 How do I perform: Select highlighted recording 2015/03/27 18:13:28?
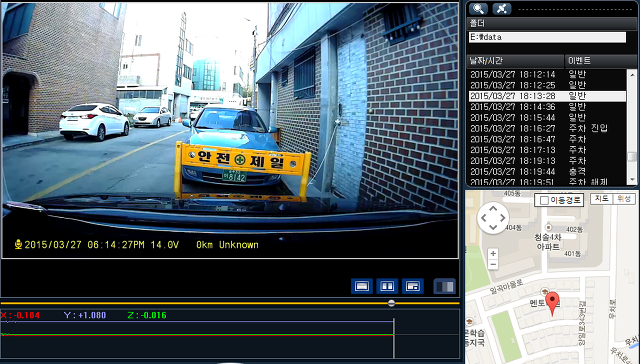pos(547,96)
